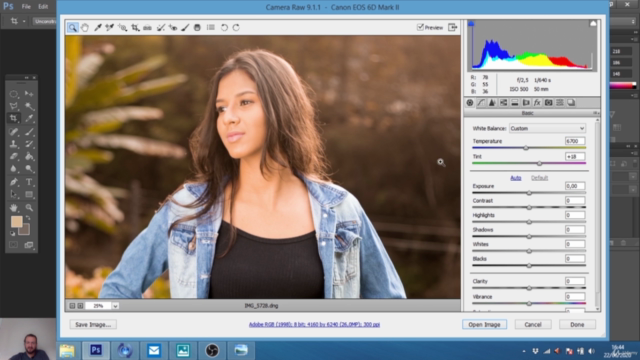This screenshot has height=360, width=640.
Task: Switch to the Camera Calibration panel tab
Action: click(x=549, y=103)
